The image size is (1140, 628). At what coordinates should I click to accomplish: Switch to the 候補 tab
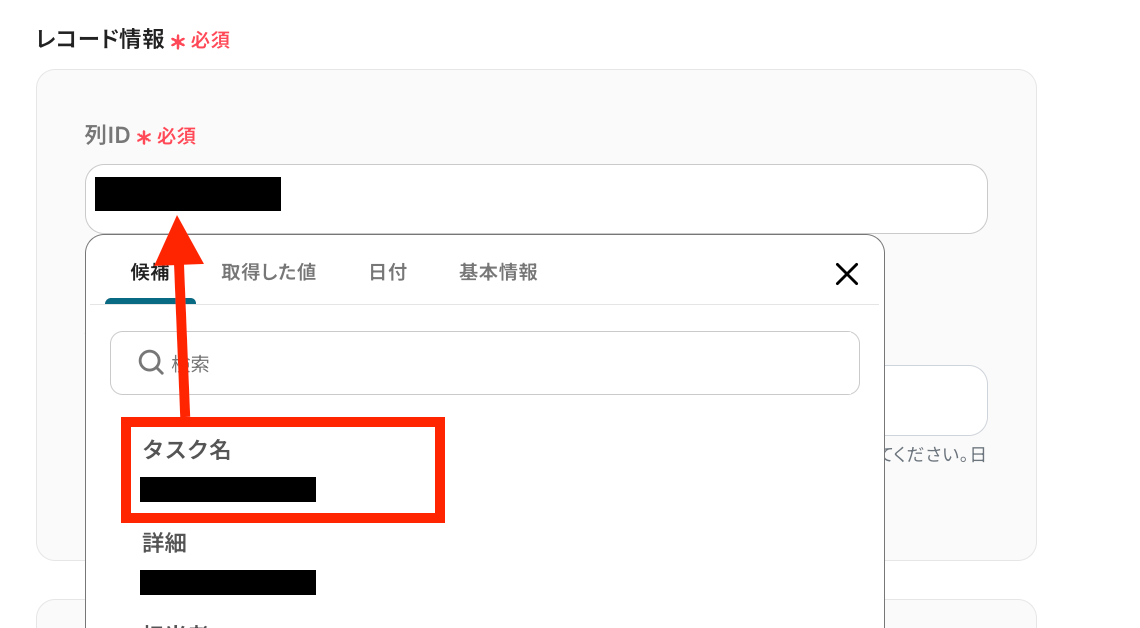150,273
